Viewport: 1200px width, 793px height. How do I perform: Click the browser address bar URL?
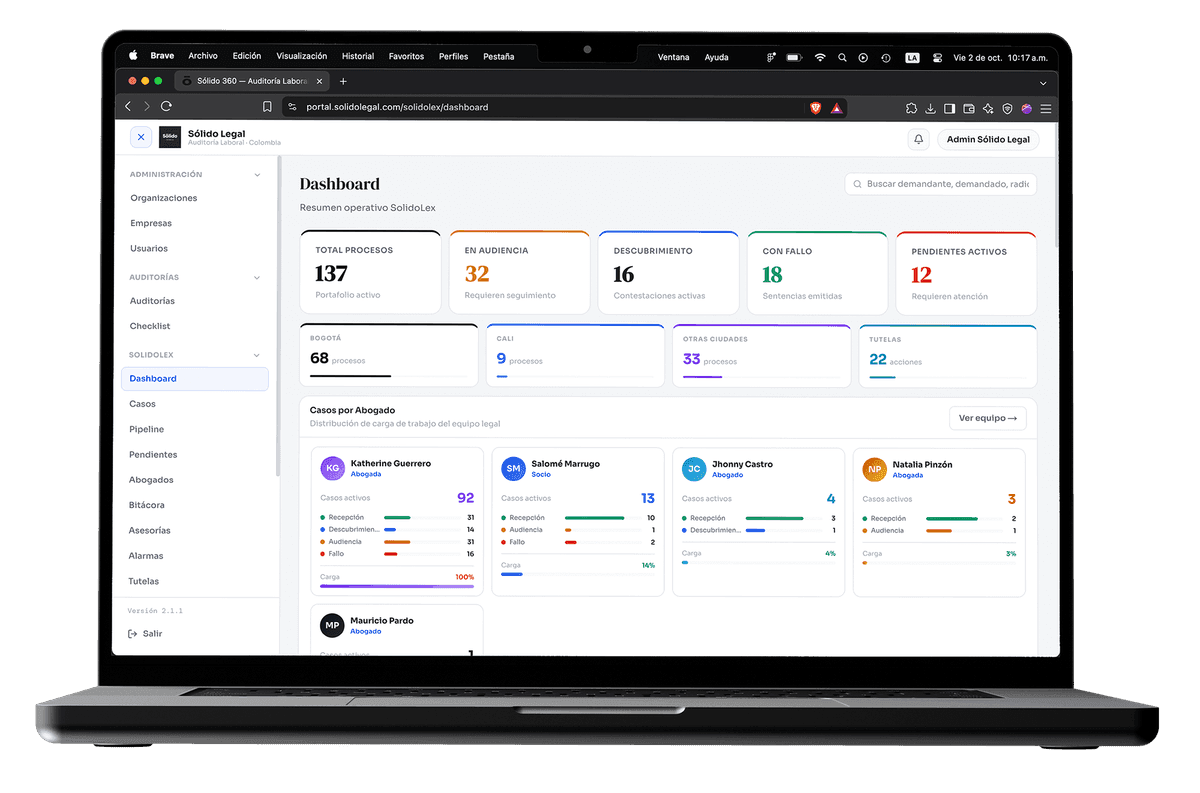point(397,107)
